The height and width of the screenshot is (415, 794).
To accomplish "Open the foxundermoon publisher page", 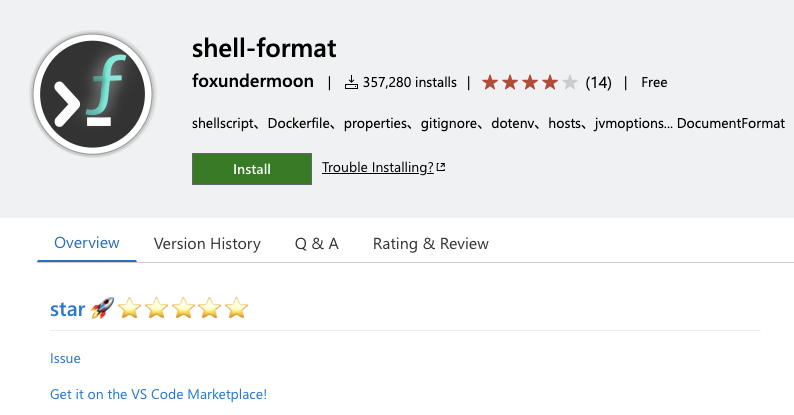I will tap(253, 82).
